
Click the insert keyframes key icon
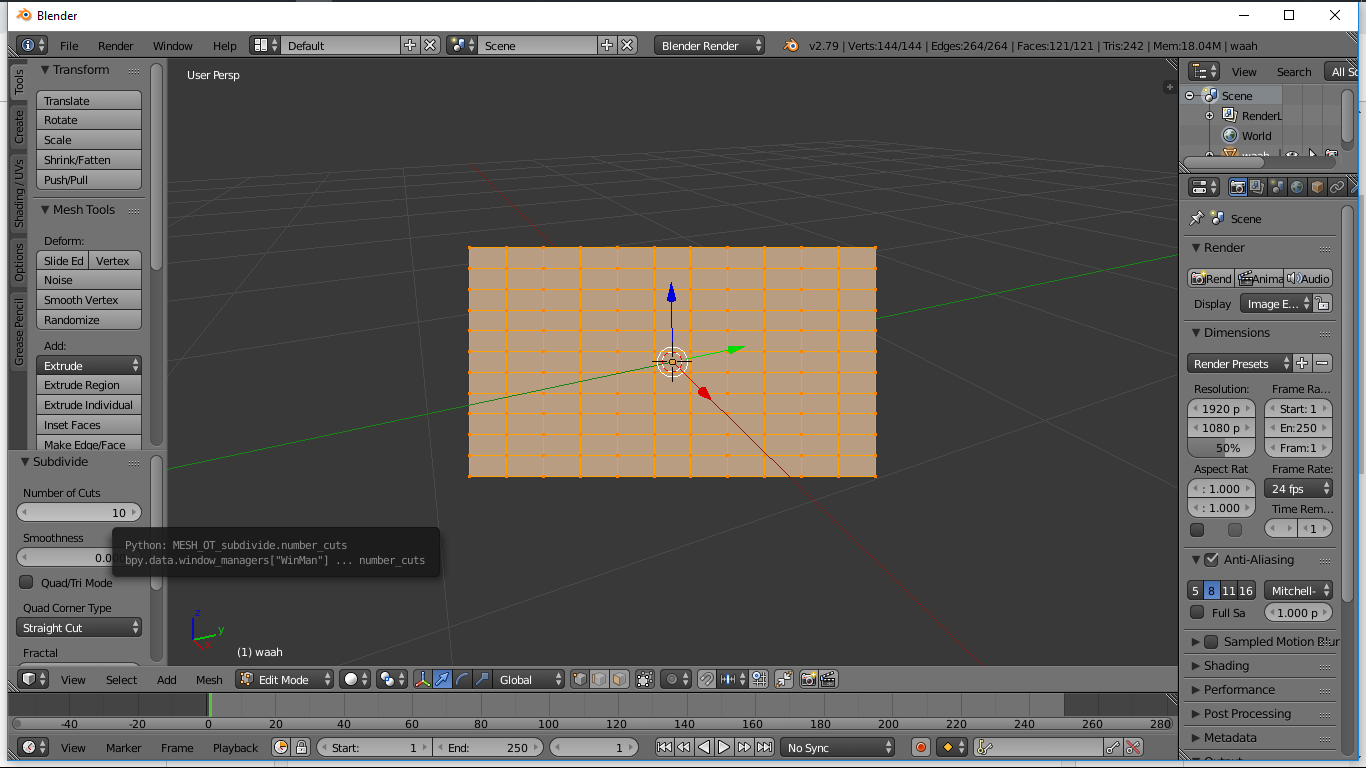tap(1113, 747)
